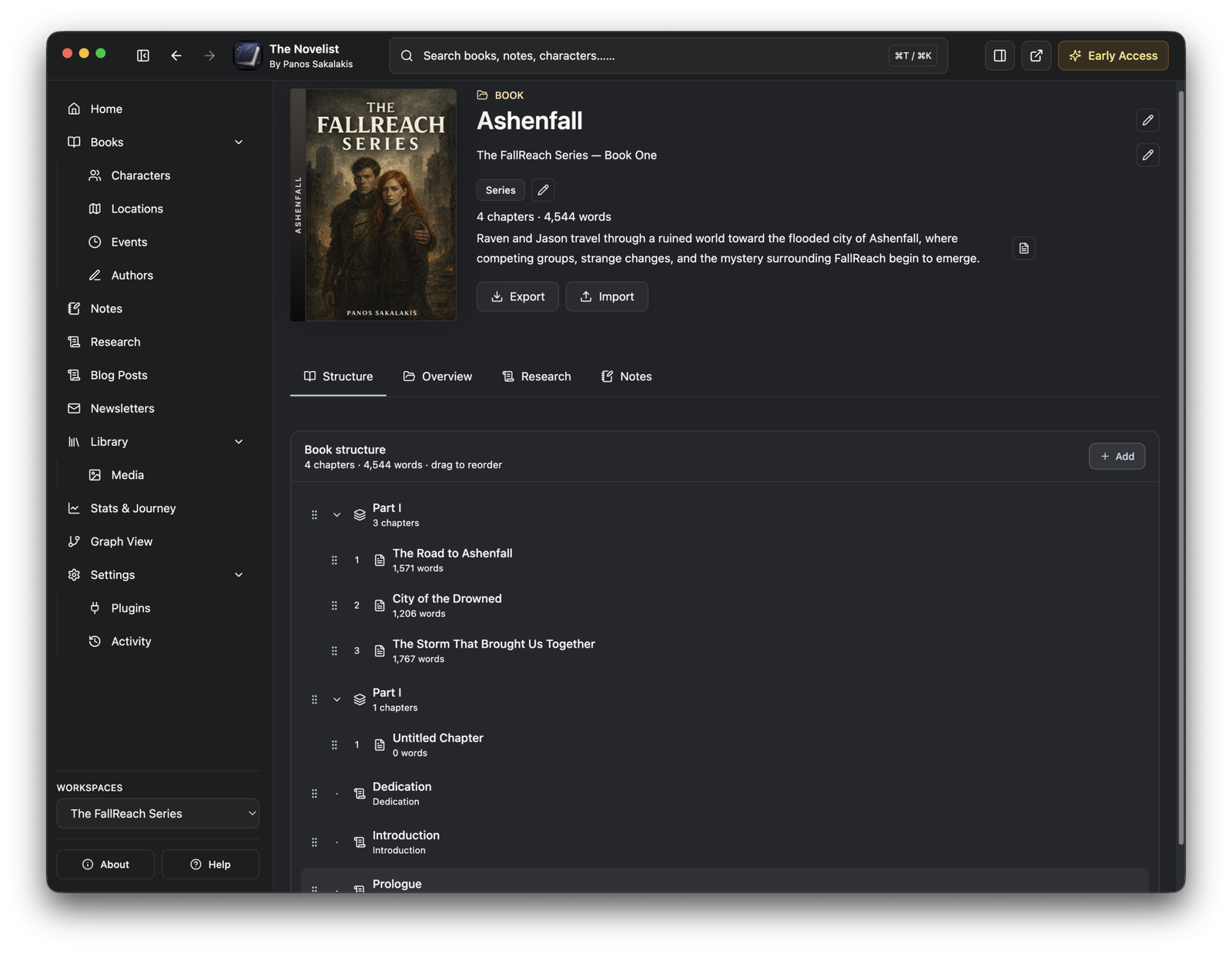1232x954 pixels.
Task: Edit the Ashenfall title pencil icon
Action: coord(1147,120)
